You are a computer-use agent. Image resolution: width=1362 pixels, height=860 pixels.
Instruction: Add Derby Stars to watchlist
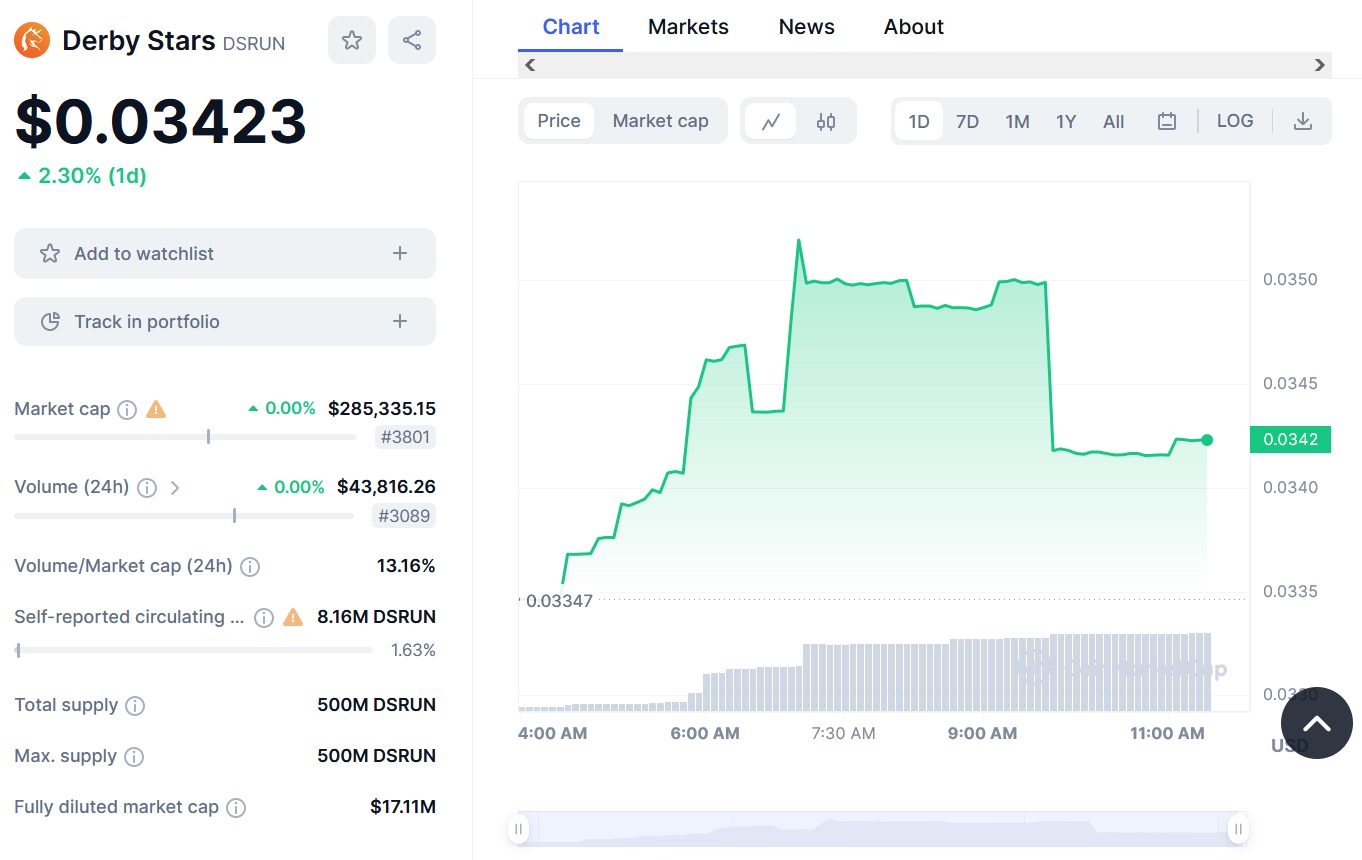click(225, 253)
